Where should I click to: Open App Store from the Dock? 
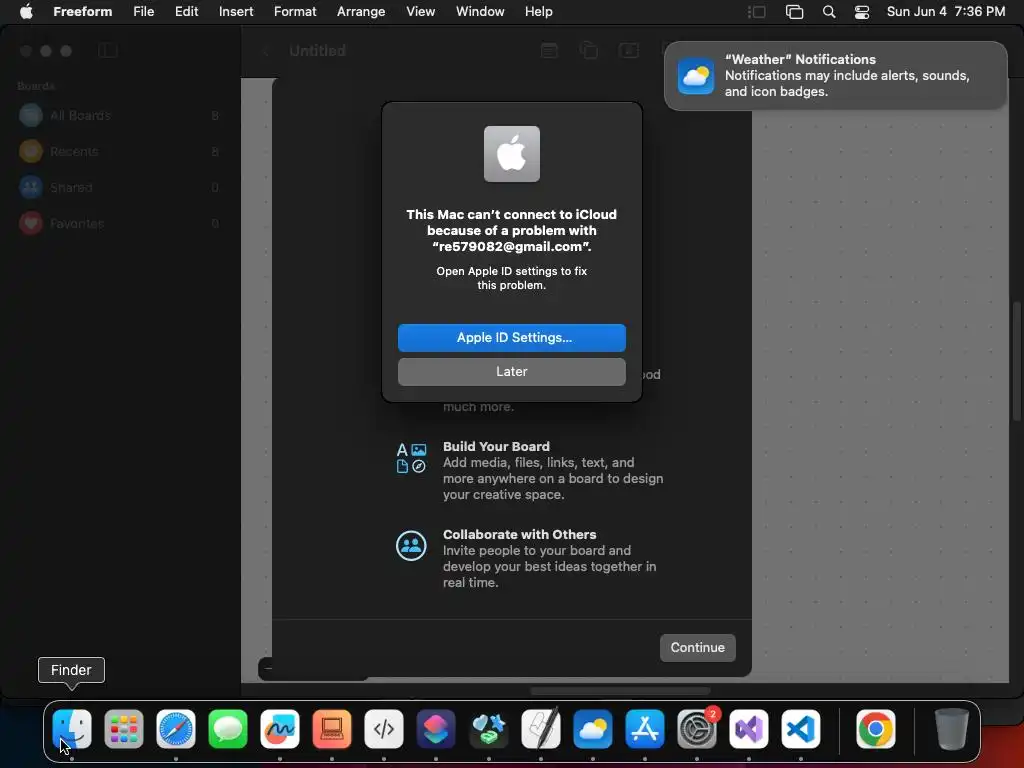pos(645,729)
